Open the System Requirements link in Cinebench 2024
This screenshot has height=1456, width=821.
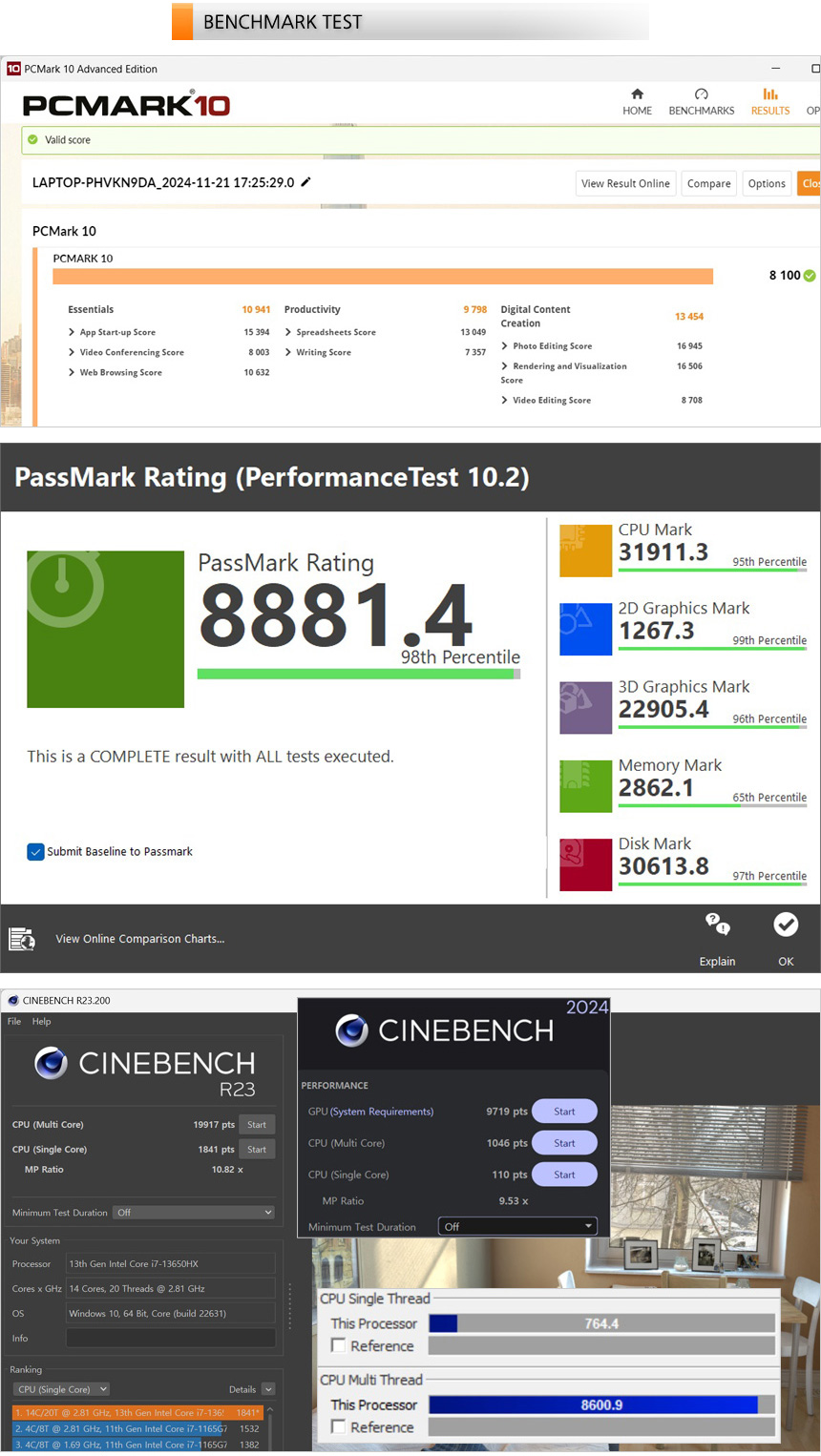click(x=382, y=1112)
